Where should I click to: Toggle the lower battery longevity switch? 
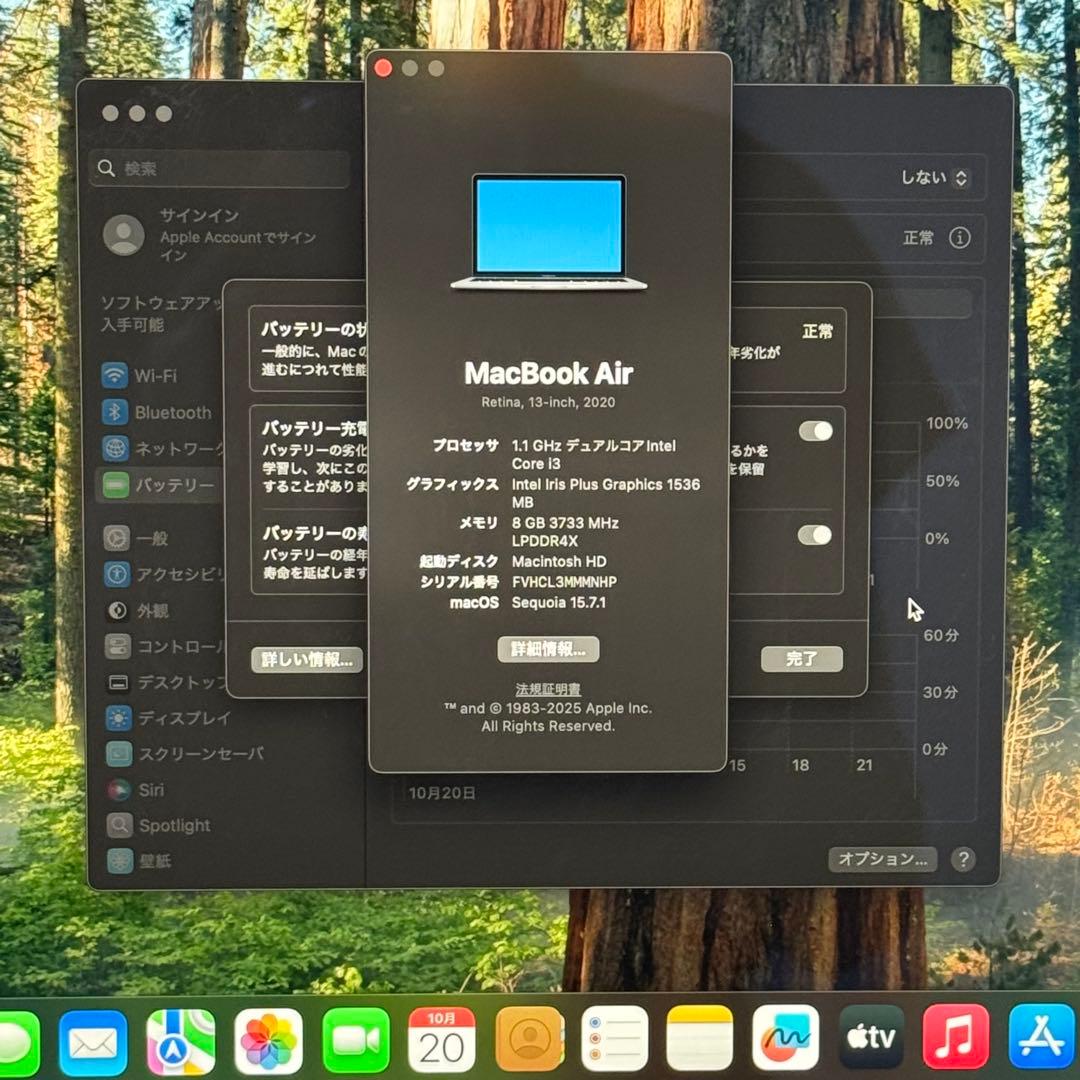(815, 535)
